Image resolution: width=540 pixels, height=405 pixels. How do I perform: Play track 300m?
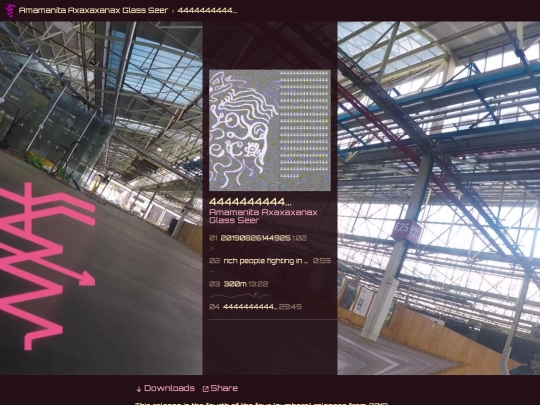235,284
